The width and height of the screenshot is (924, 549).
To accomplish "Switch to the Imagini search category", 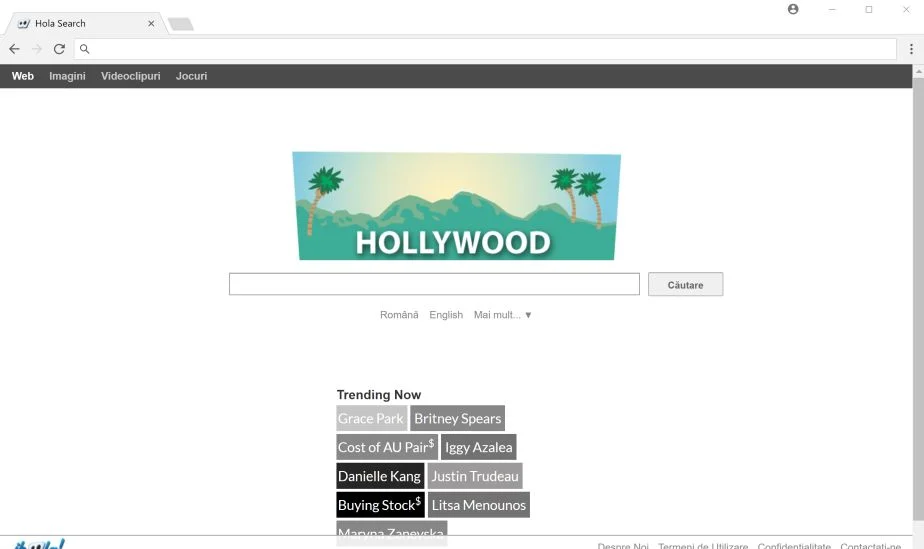I will point(67,76).
